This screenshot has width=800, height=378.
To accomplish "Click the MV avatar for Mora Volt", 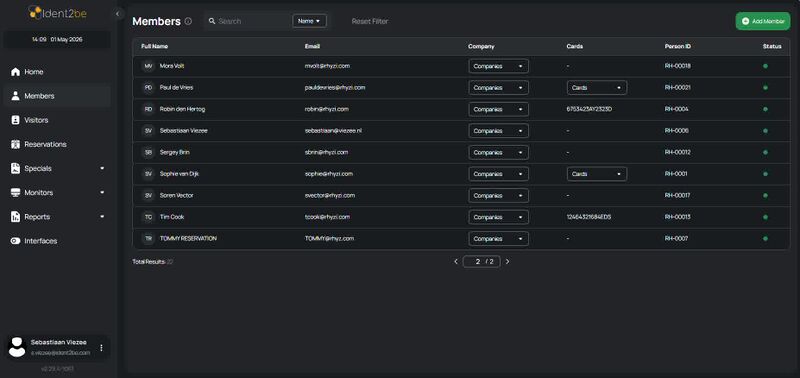I will click(x=148, y=66).
